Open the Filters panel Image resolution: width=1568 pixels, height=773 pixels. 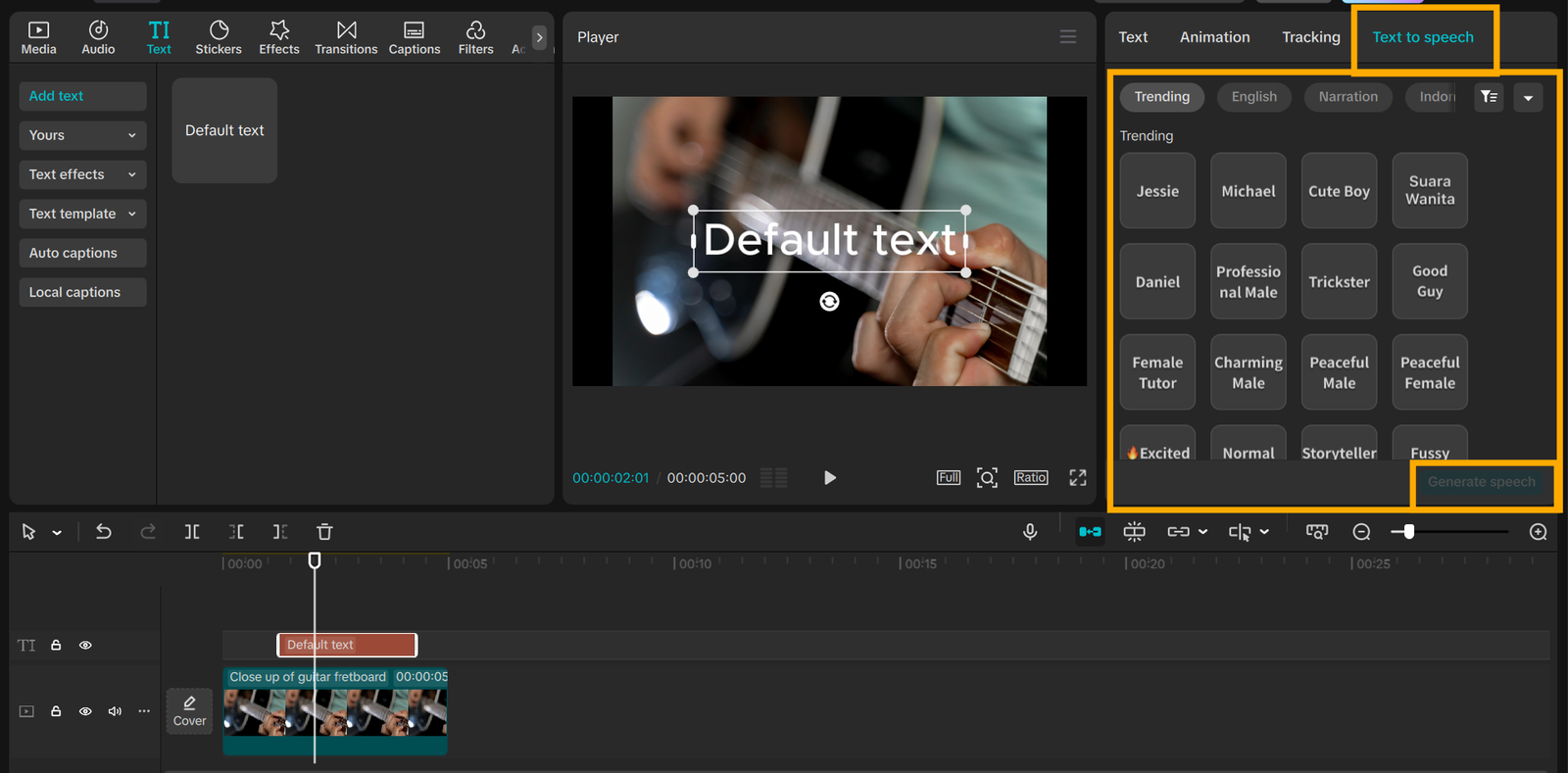pos(475,37)
